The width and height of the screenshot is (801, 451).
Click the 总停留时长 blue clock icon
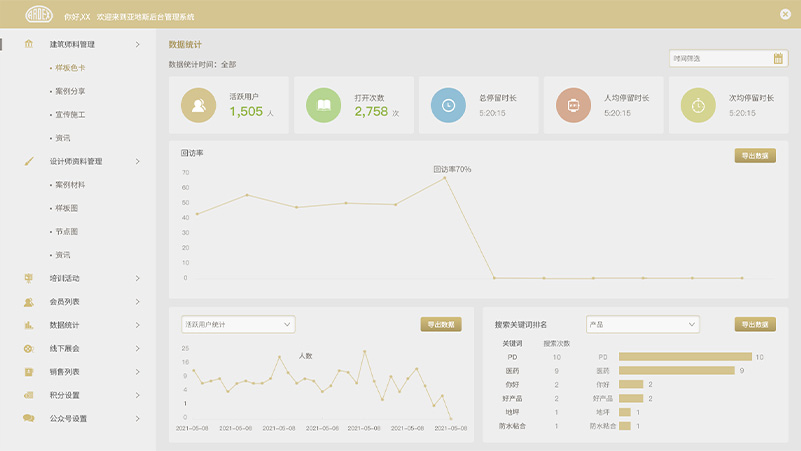click(x=449, y=105)
